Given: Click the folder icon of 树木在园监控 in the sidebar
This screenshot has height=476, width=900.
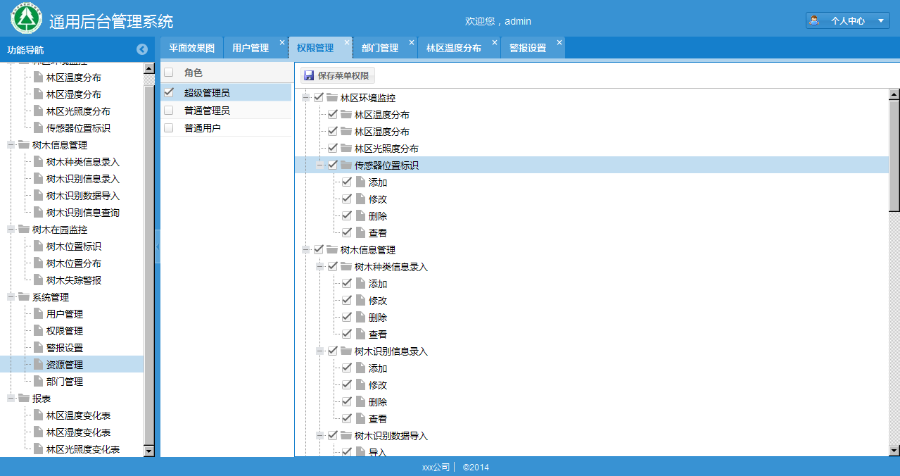Looking at the screenshot, I should point(24,229).
